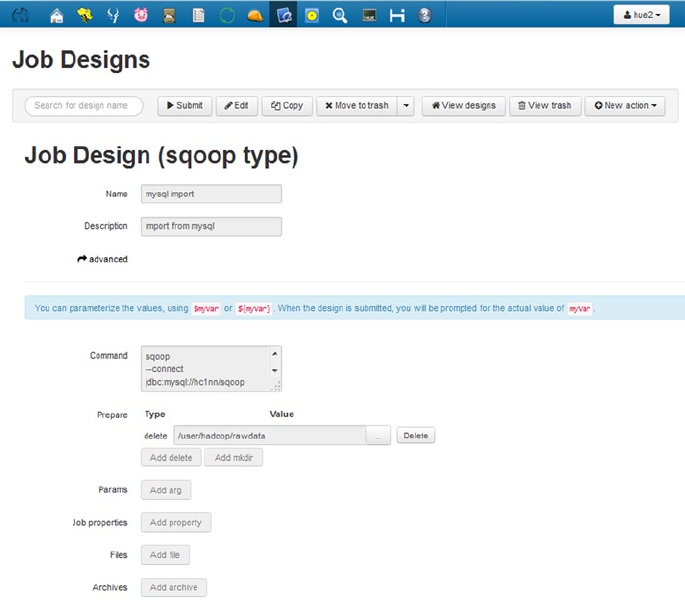Click the Archives label
This screenshot has height=609, width=685.
110,588
